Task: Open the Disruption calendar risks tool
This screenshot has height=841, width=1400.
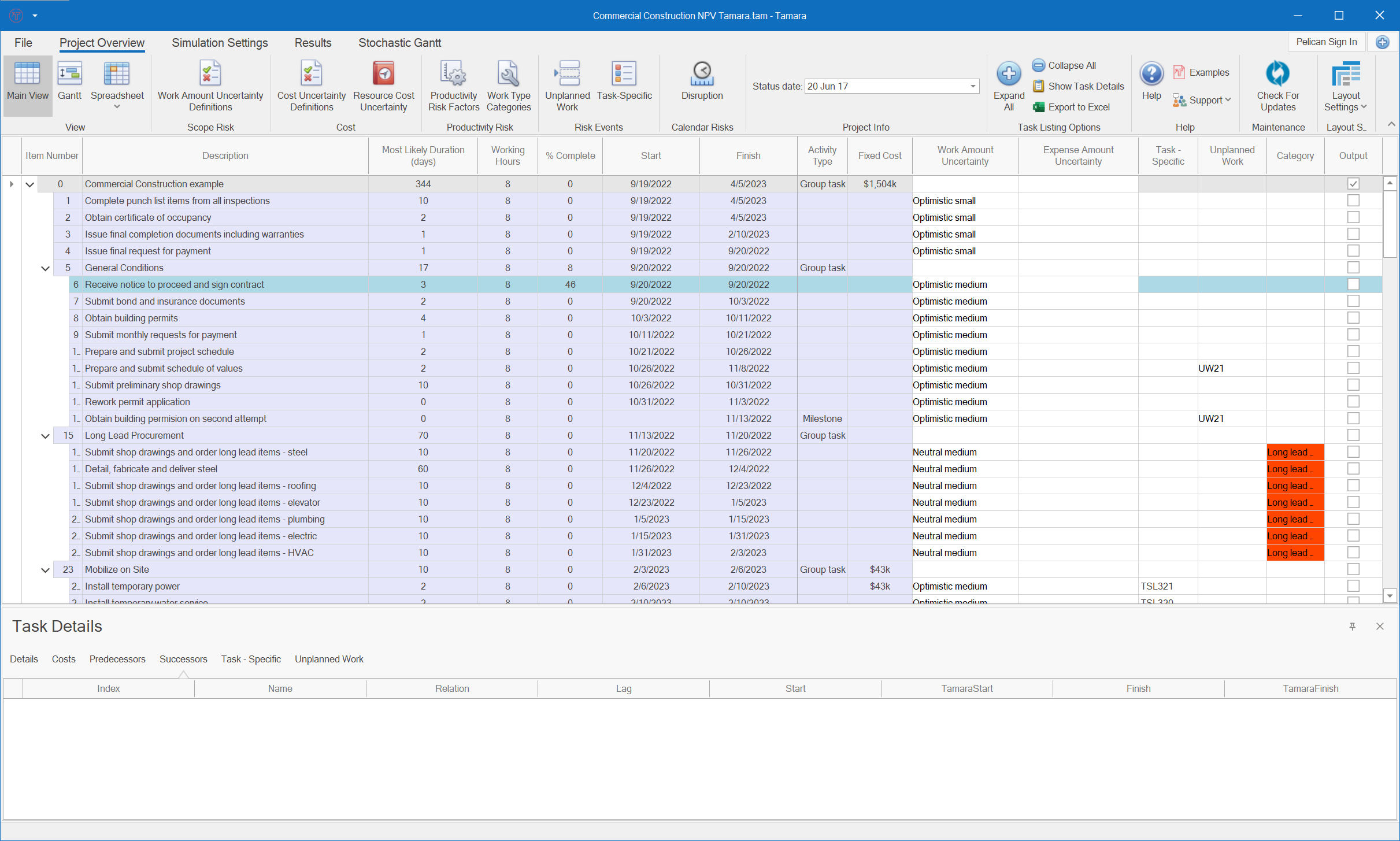Action: (x=701, y=81)
